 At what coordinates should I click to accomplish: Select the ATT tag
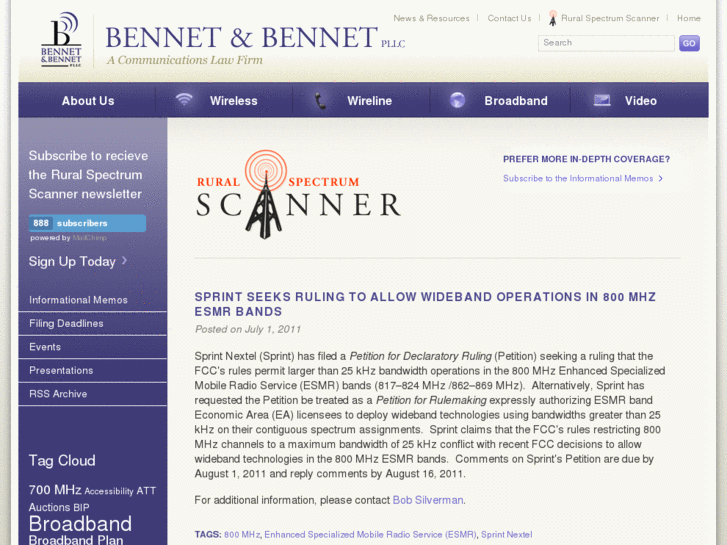(x=146, y=491)
